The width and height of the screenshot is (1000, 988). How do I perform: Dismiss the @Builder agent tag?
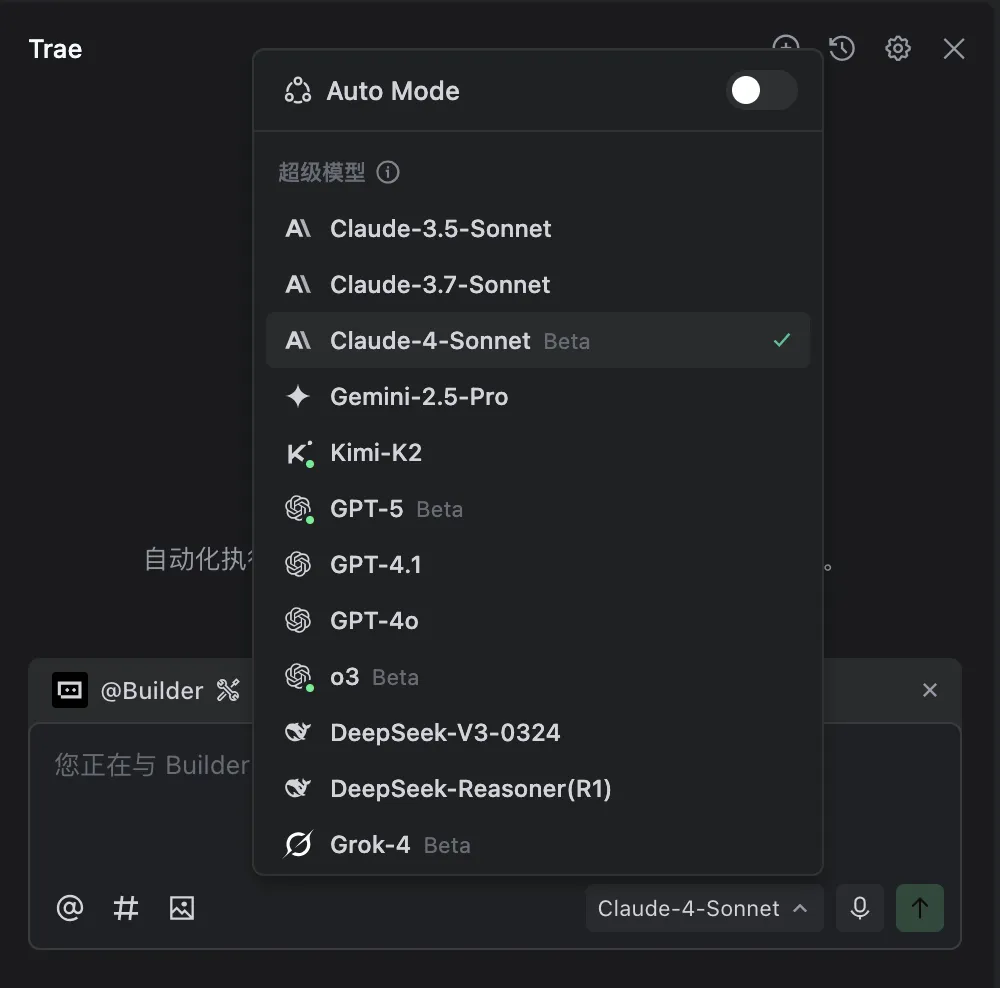pyautogui.click(x=930, y=690)
